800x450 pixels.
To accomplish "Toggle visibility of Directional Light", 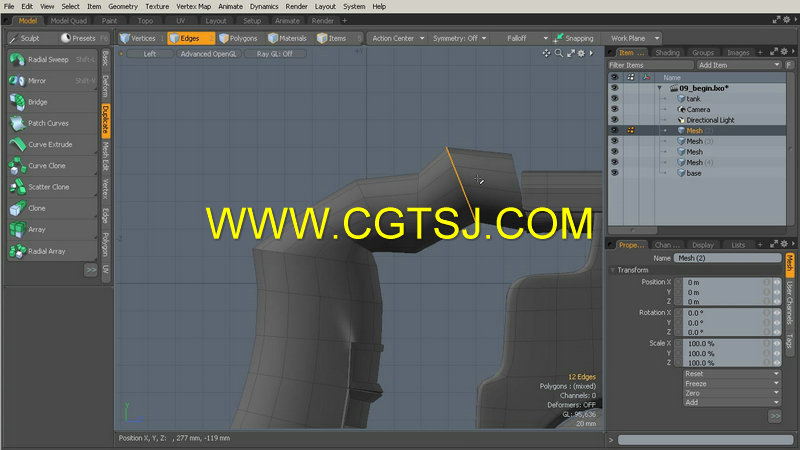I will pos(614,120).
